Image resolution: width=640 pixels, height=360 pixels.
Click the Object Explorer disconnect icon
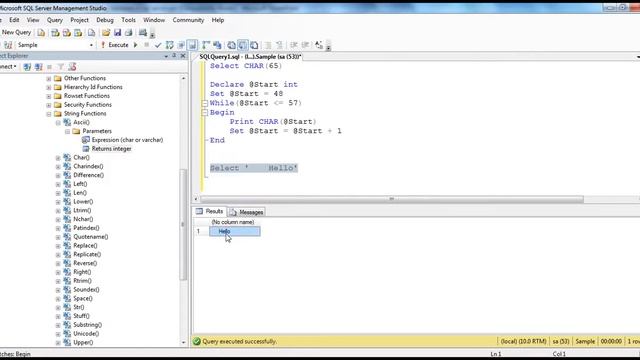(39, 67)
